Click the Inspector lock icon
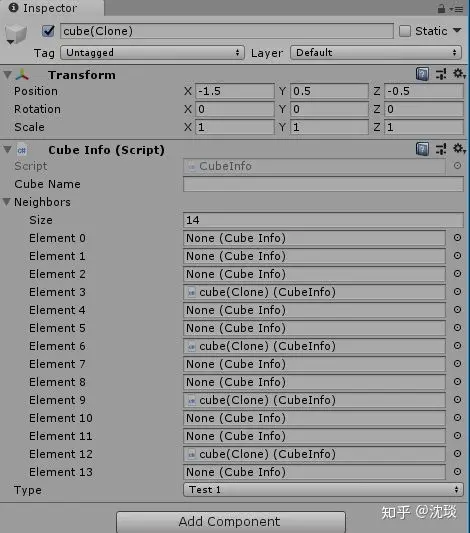470x533 pixels. tap(441, 8)
